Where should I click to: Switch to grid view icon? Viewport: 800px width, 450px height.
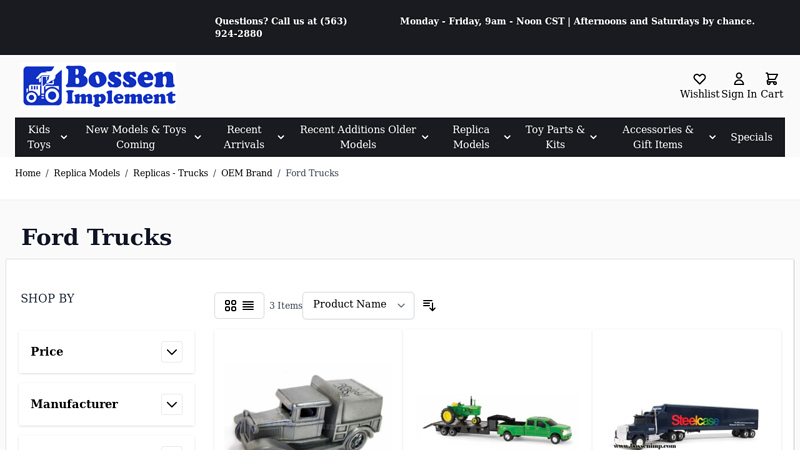click(231, 306)
